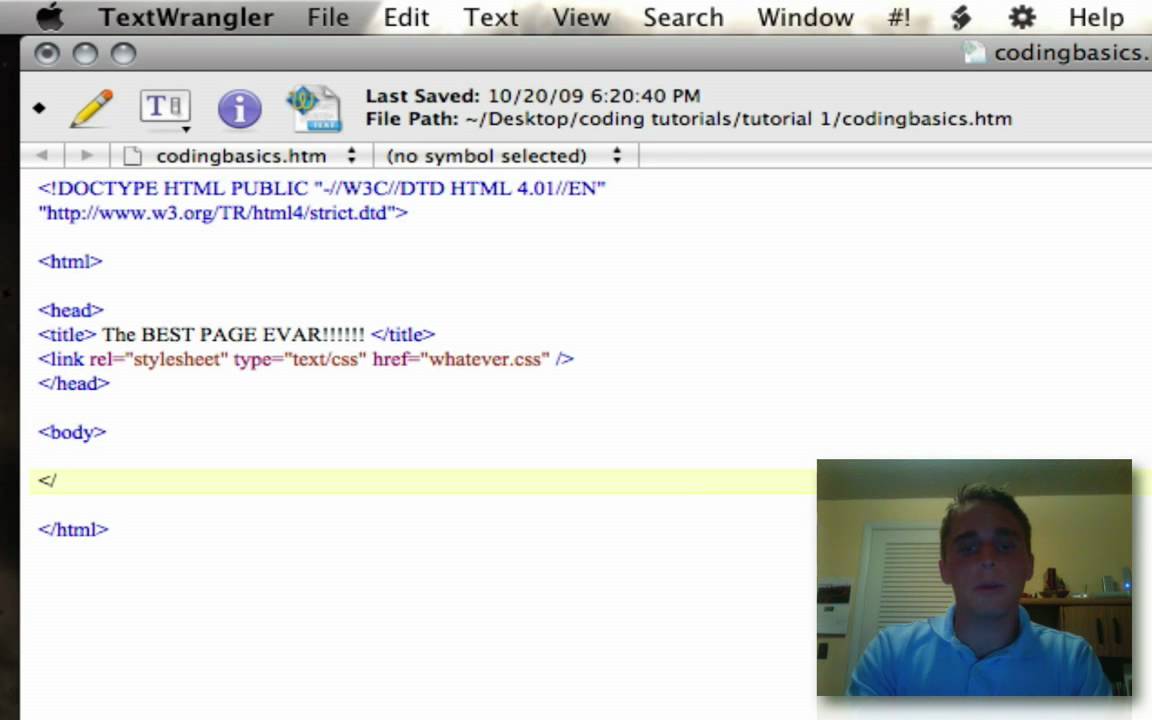Screen dimensions: 1152x720
Task: Open the gear-shaped menu in menu bar
Action: click(x=1022, y=17)
